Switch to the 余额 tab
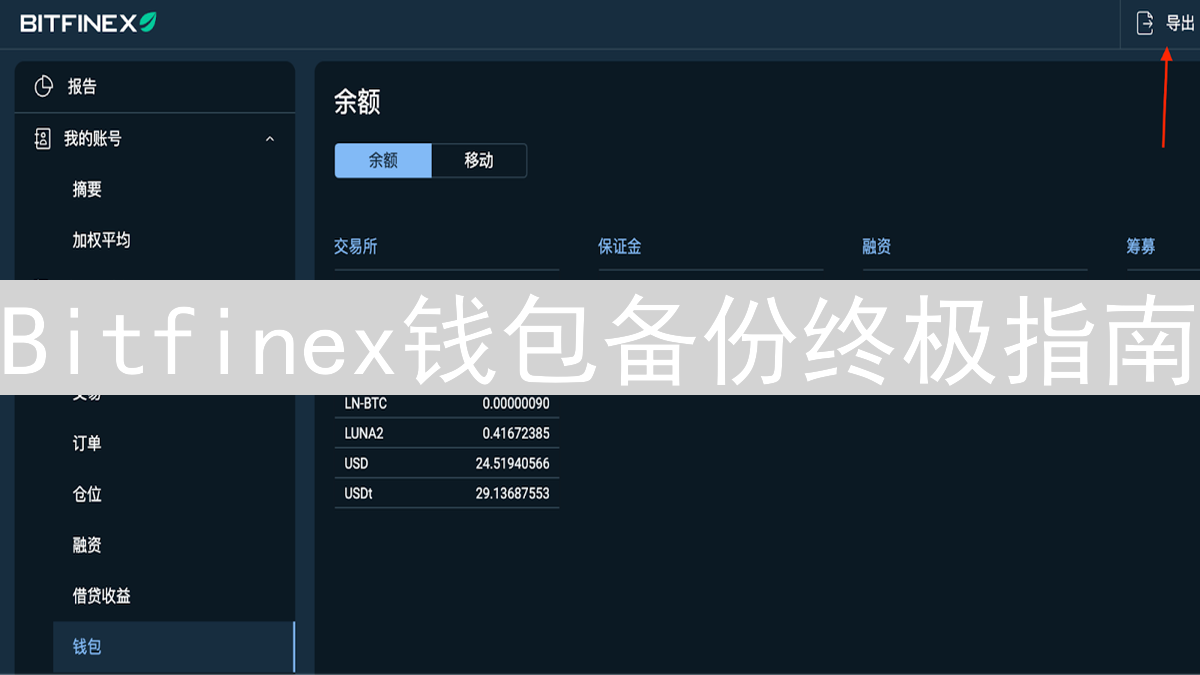The image size is (1200, 675). click(383, 161)
